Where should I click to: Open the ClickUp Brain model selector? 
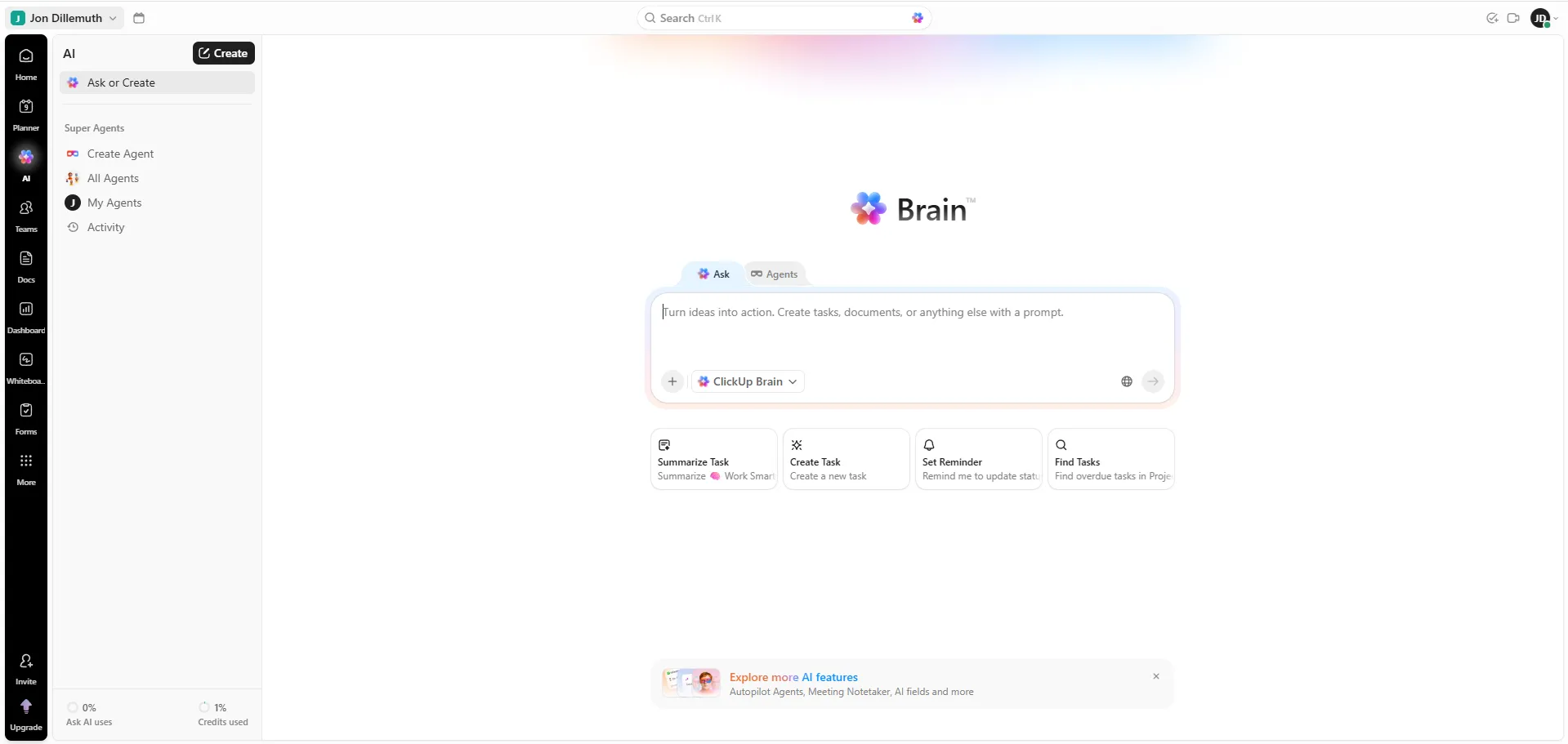(x=747, y=381)
